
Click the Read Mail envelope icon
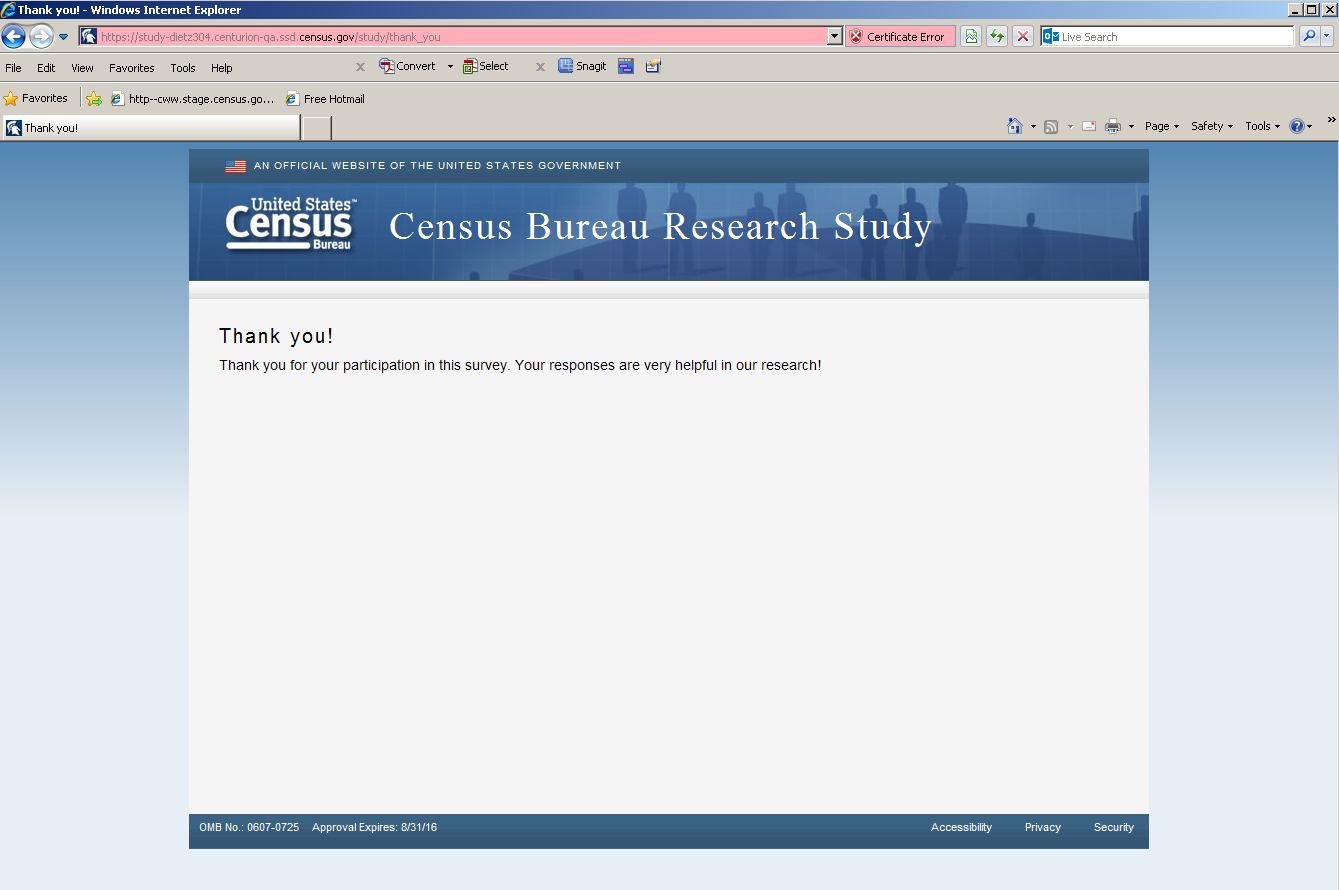1088,126
